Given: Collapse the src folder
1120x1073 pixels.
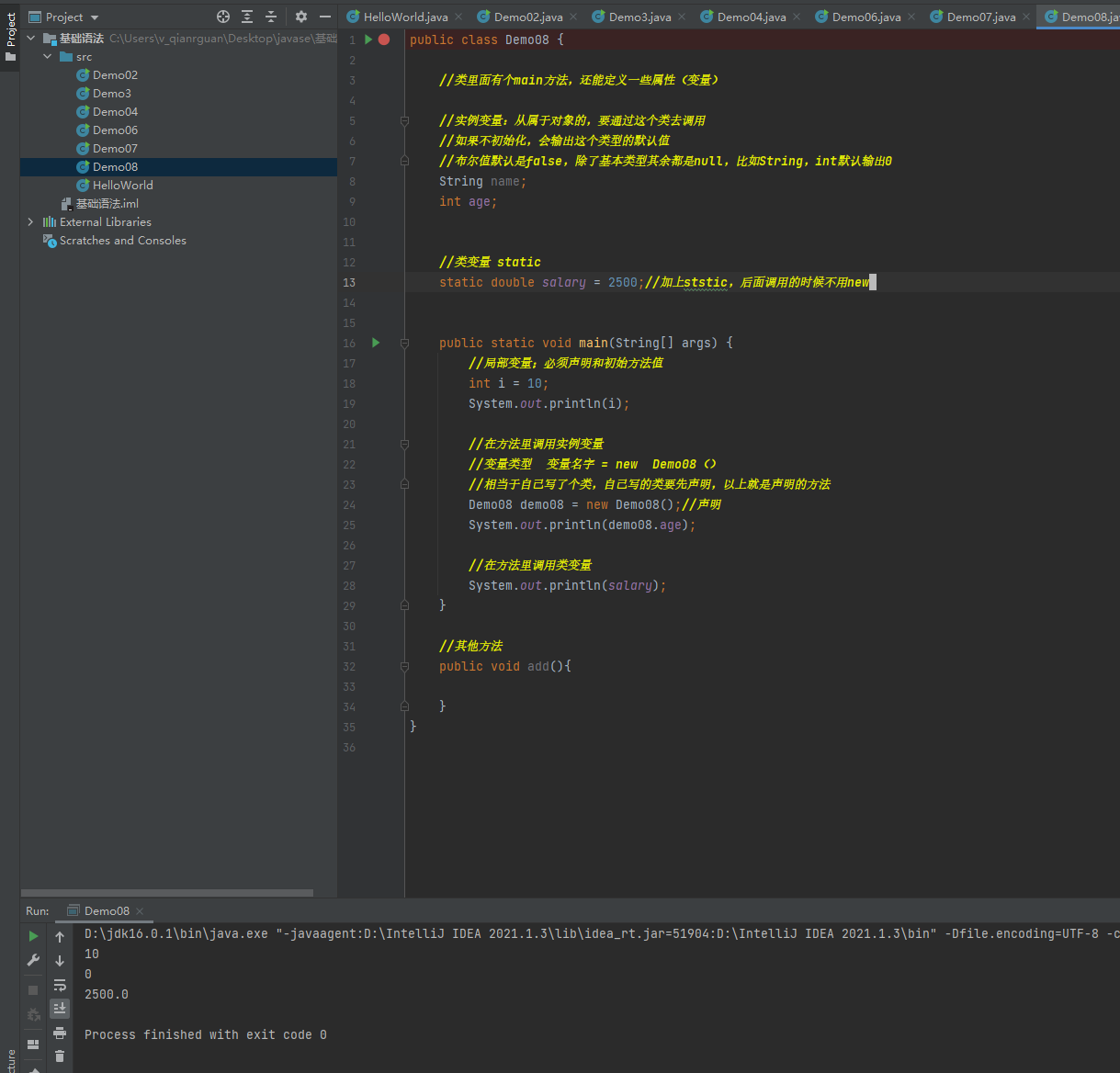Looking at the screenshot, I should tap(48, 57).
